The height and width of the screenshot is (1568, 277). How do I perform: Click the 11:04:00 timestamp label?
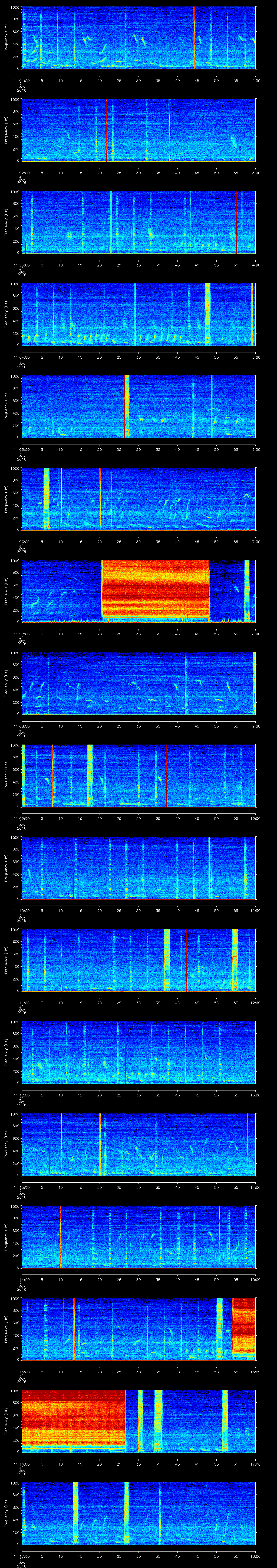[21, 357]
